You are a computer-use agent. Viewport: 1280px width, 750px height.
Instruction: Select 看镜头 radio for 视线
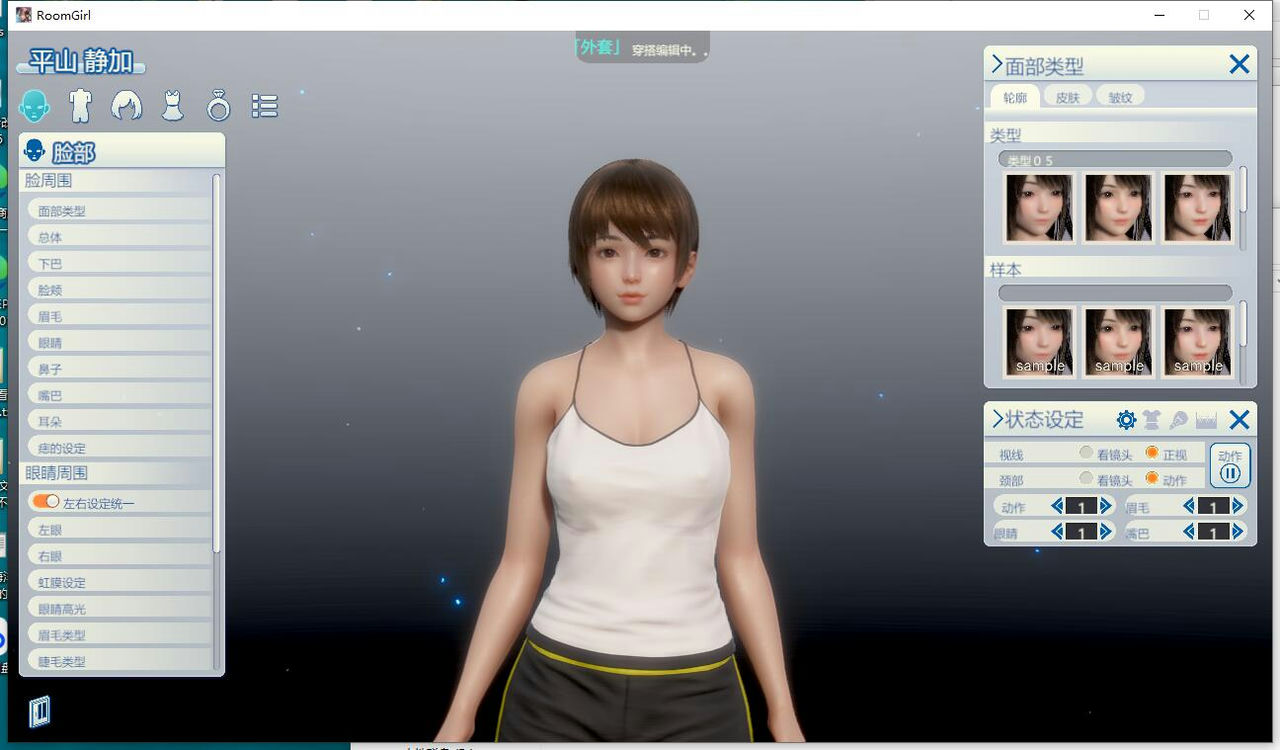1086,453
